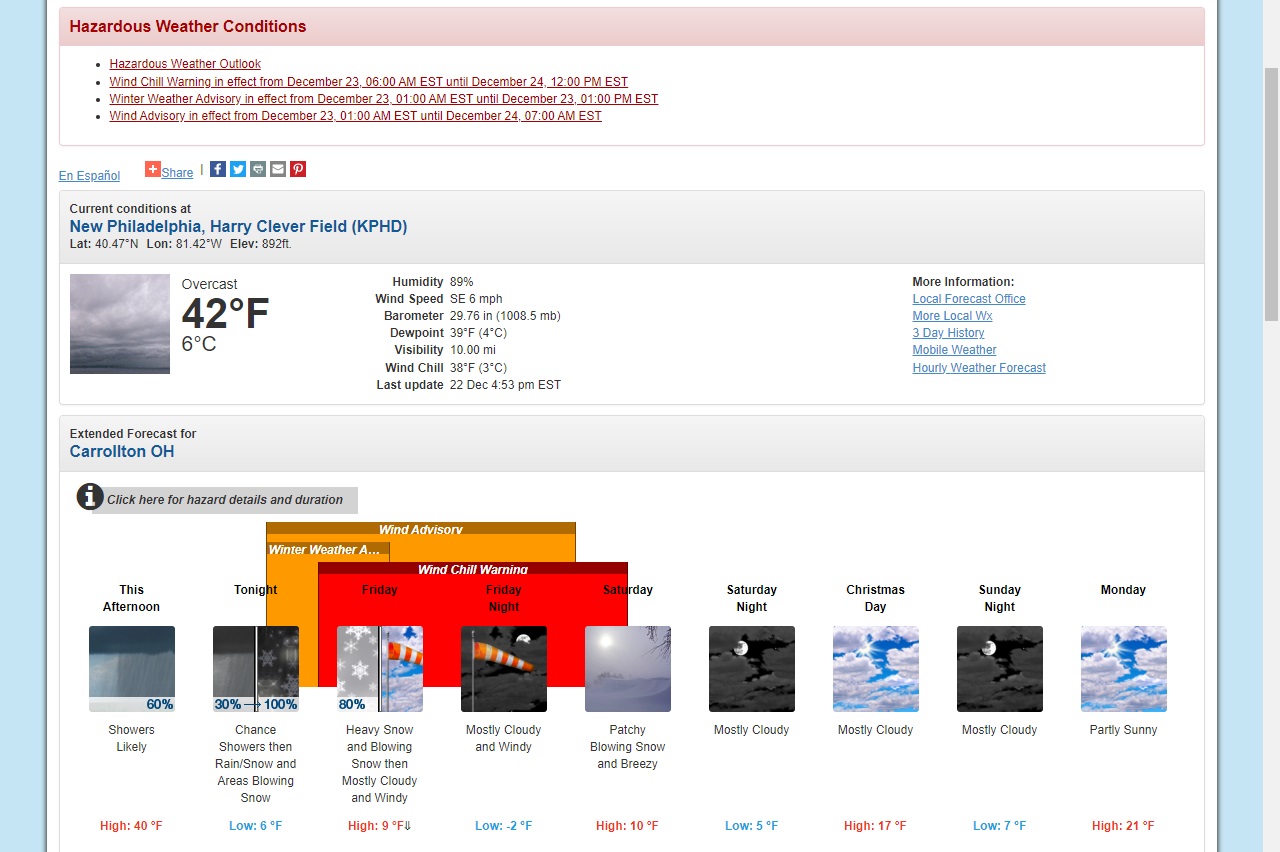
Task: Click the Carrollton OH heading
Action: click(x=122, y=452)
